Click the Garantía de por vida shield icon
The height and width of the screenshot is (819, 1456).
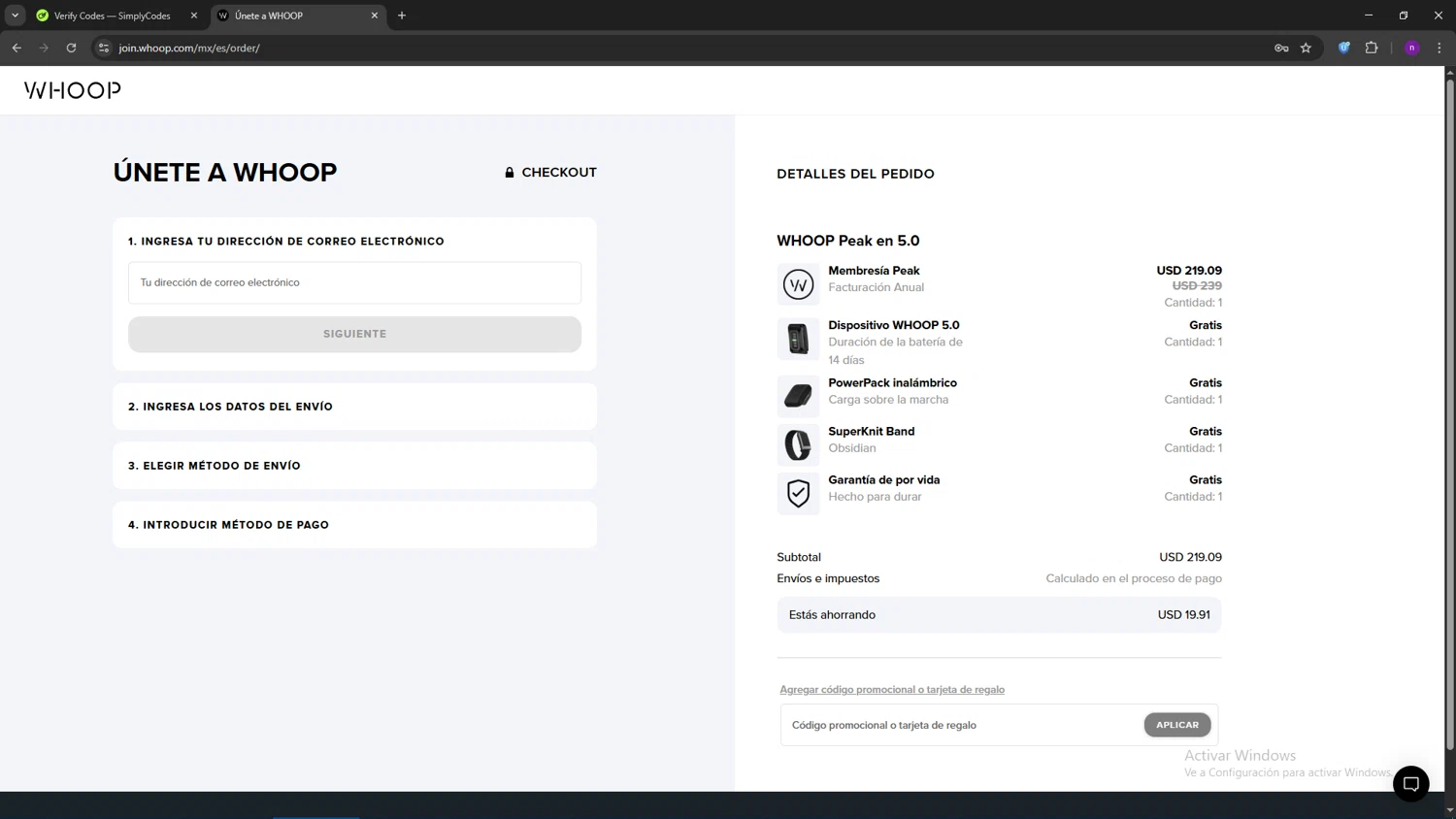pyautogui.click(x=798, y=493)
